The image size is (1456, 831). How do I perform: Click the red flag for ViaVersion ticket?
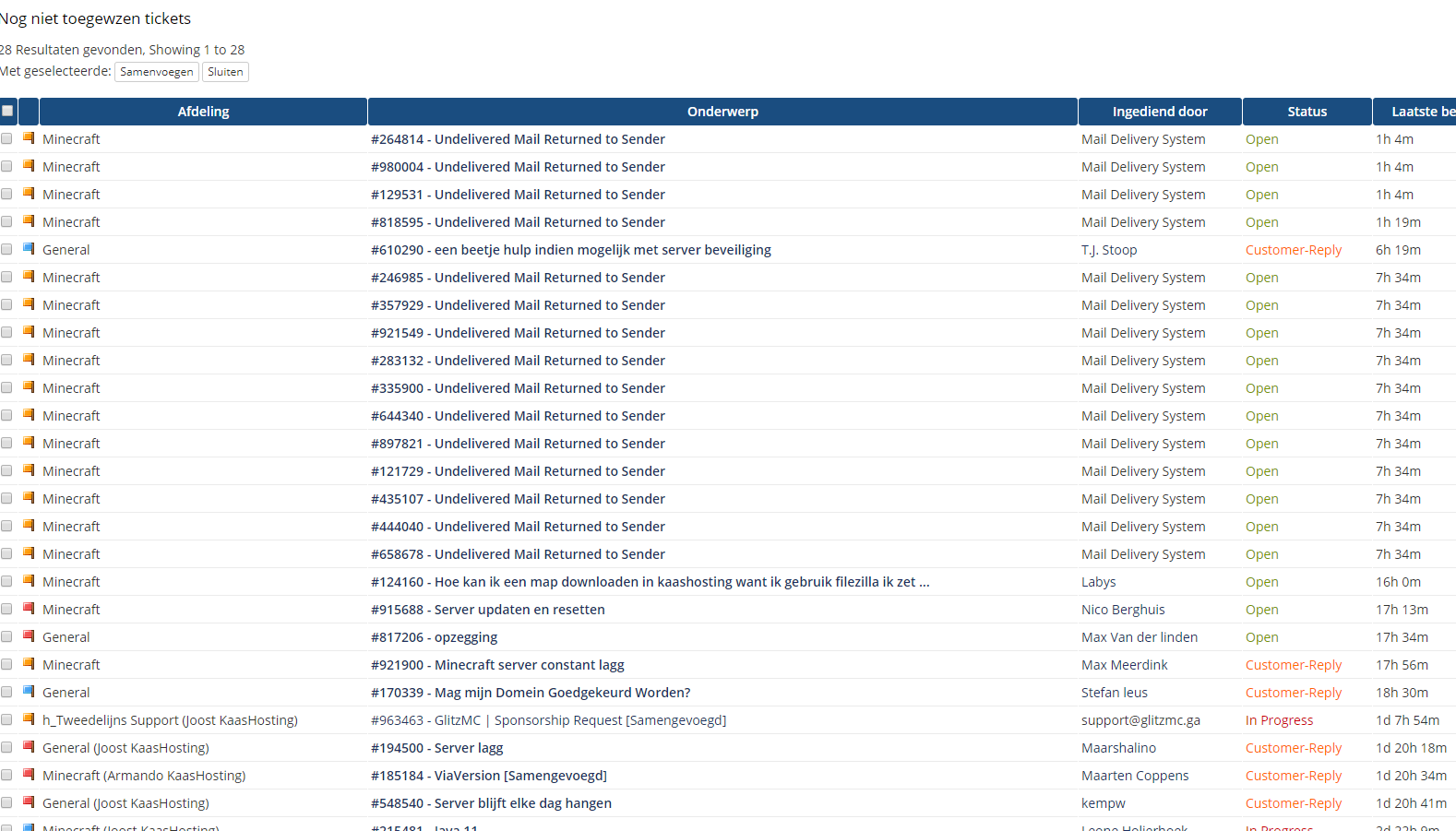tap(29, 775)
